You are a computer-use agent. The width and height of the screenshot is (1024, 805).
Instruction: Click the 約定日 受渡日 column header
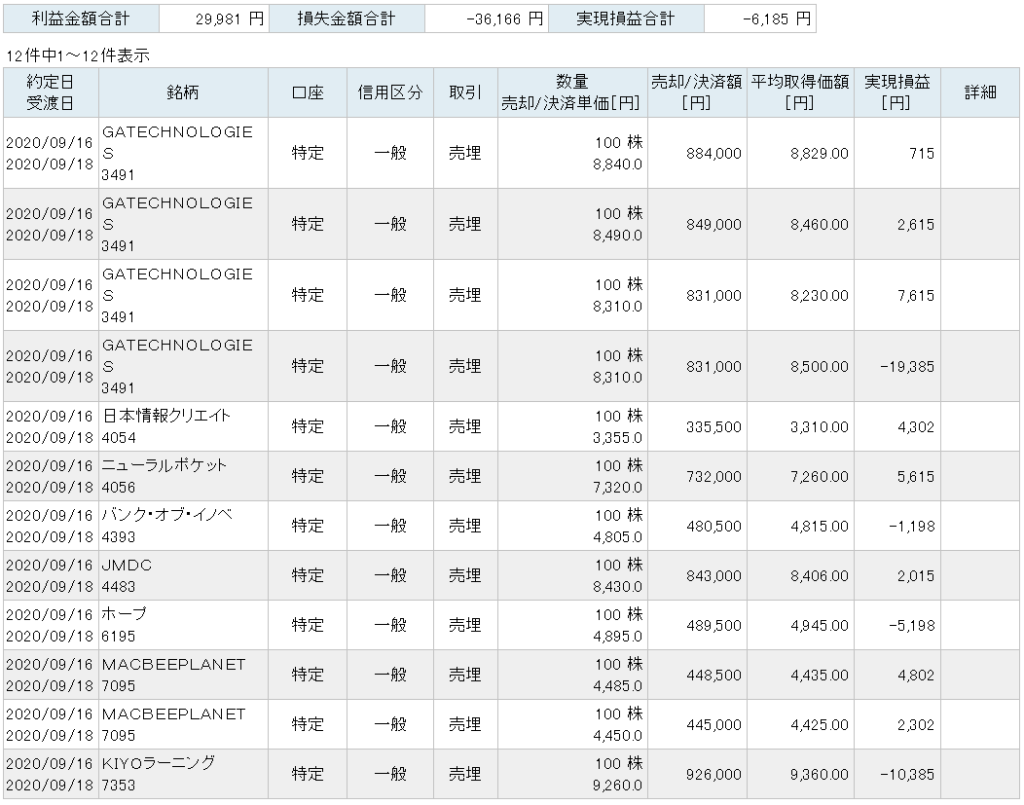[50, 93]
